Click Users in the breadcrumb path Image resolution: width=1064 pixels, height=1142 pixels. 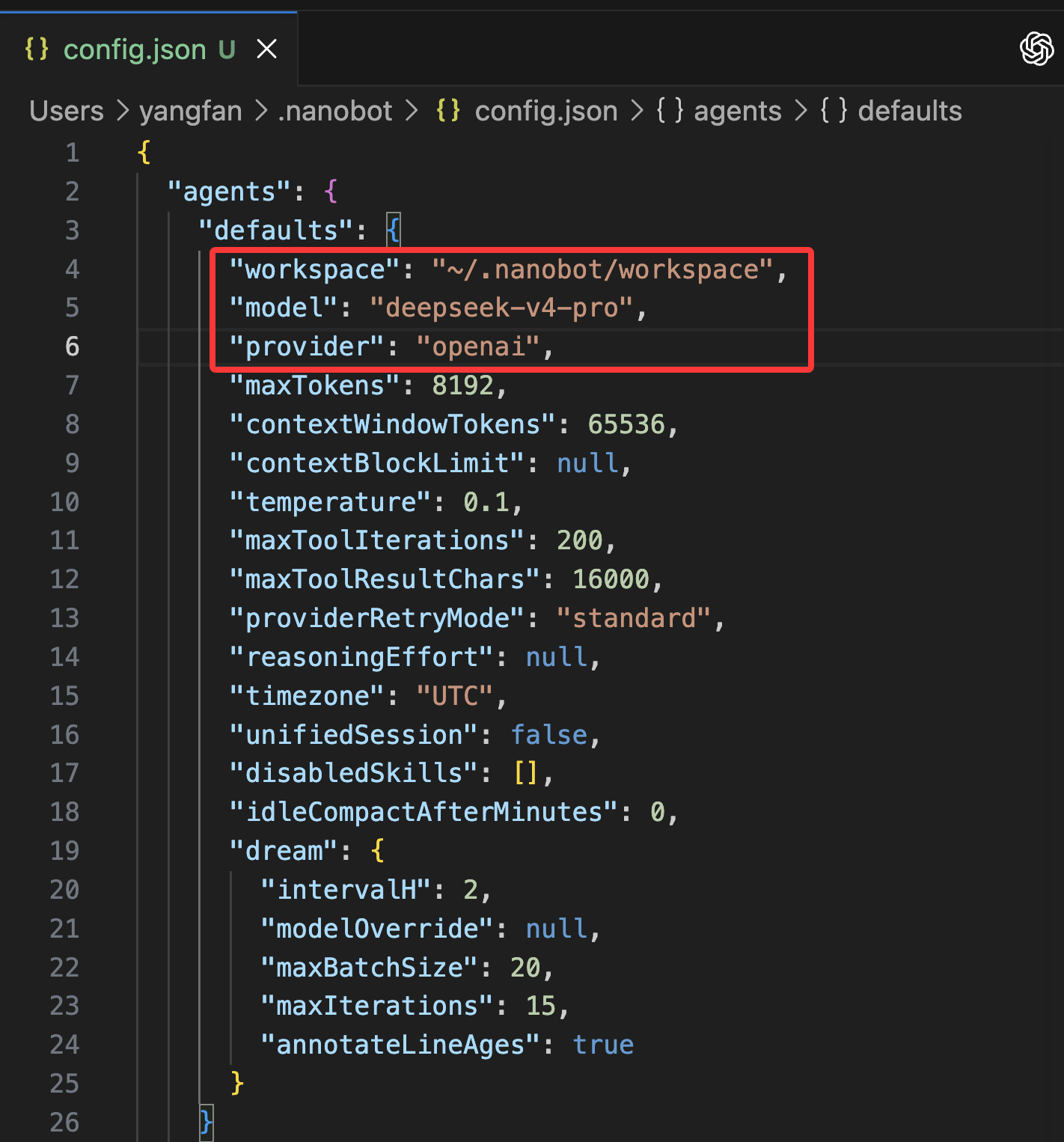click(67, 111)
